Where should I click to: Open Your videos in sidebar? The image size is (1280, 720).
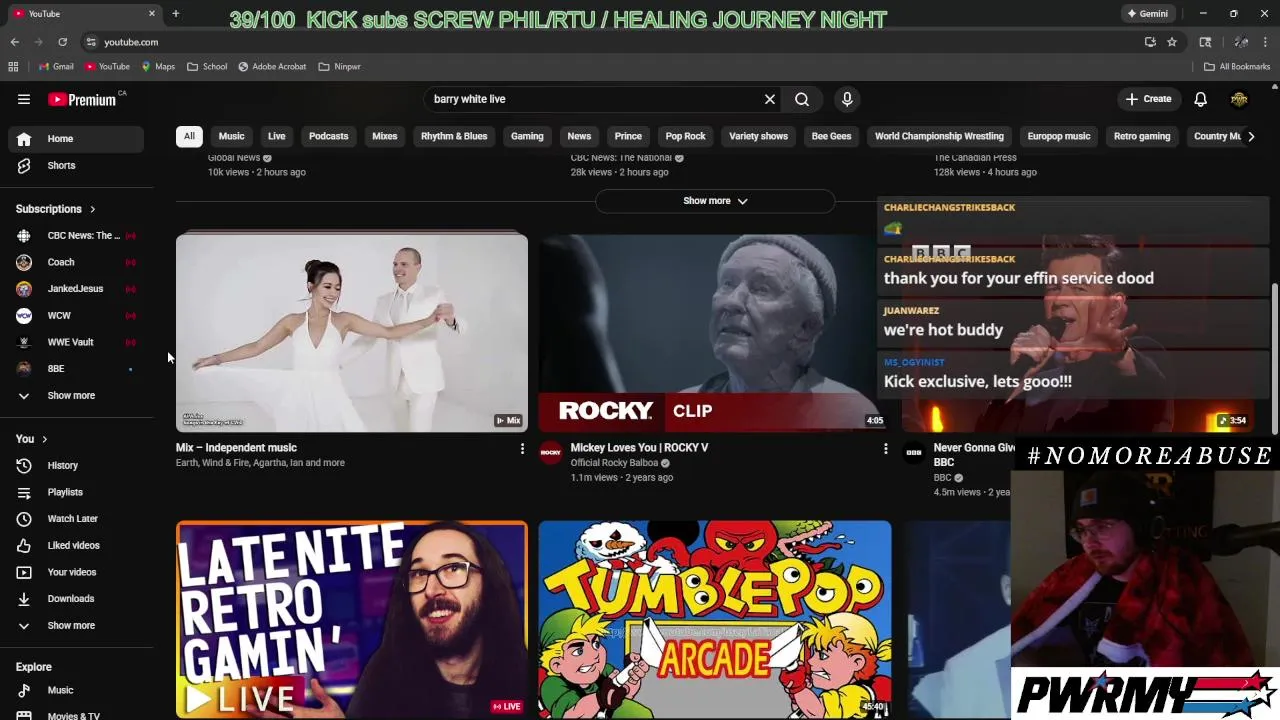78,572
